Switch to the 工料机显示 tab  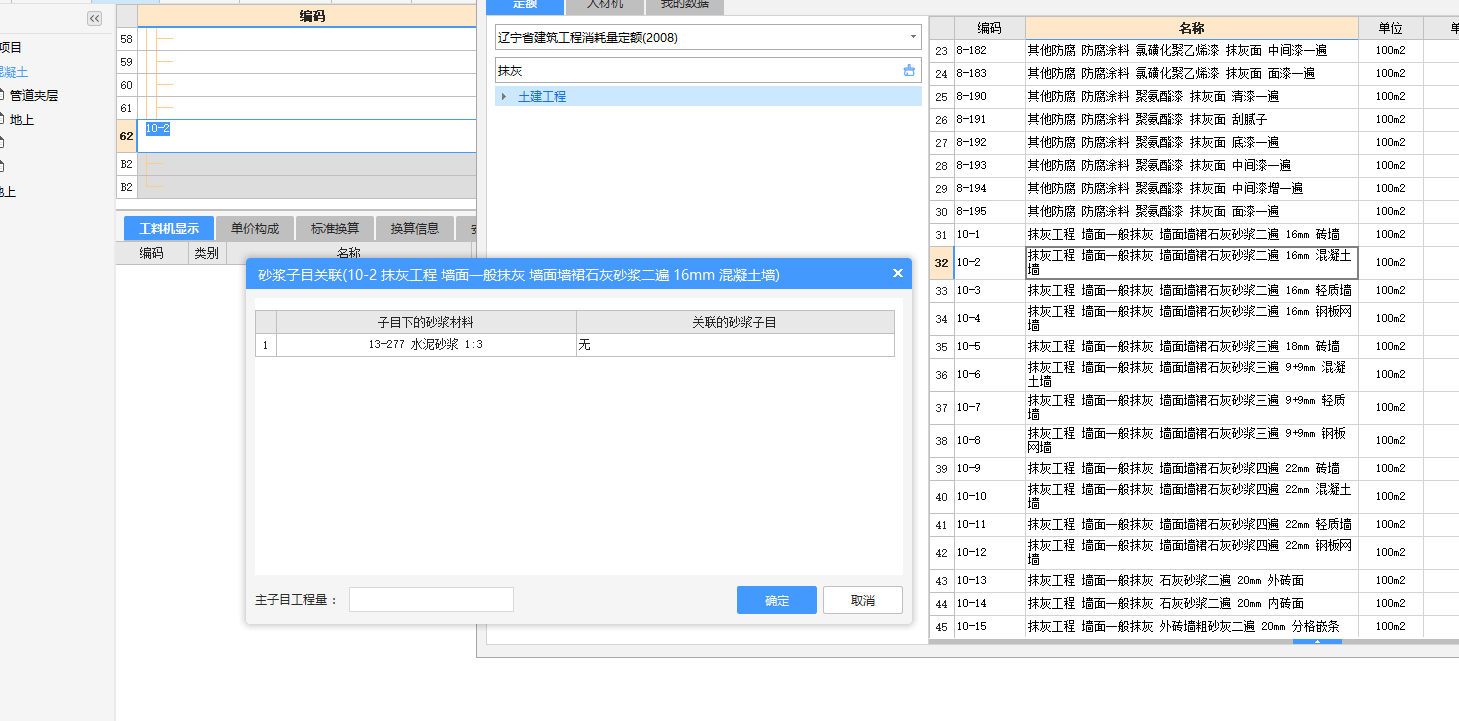(169, 228)
